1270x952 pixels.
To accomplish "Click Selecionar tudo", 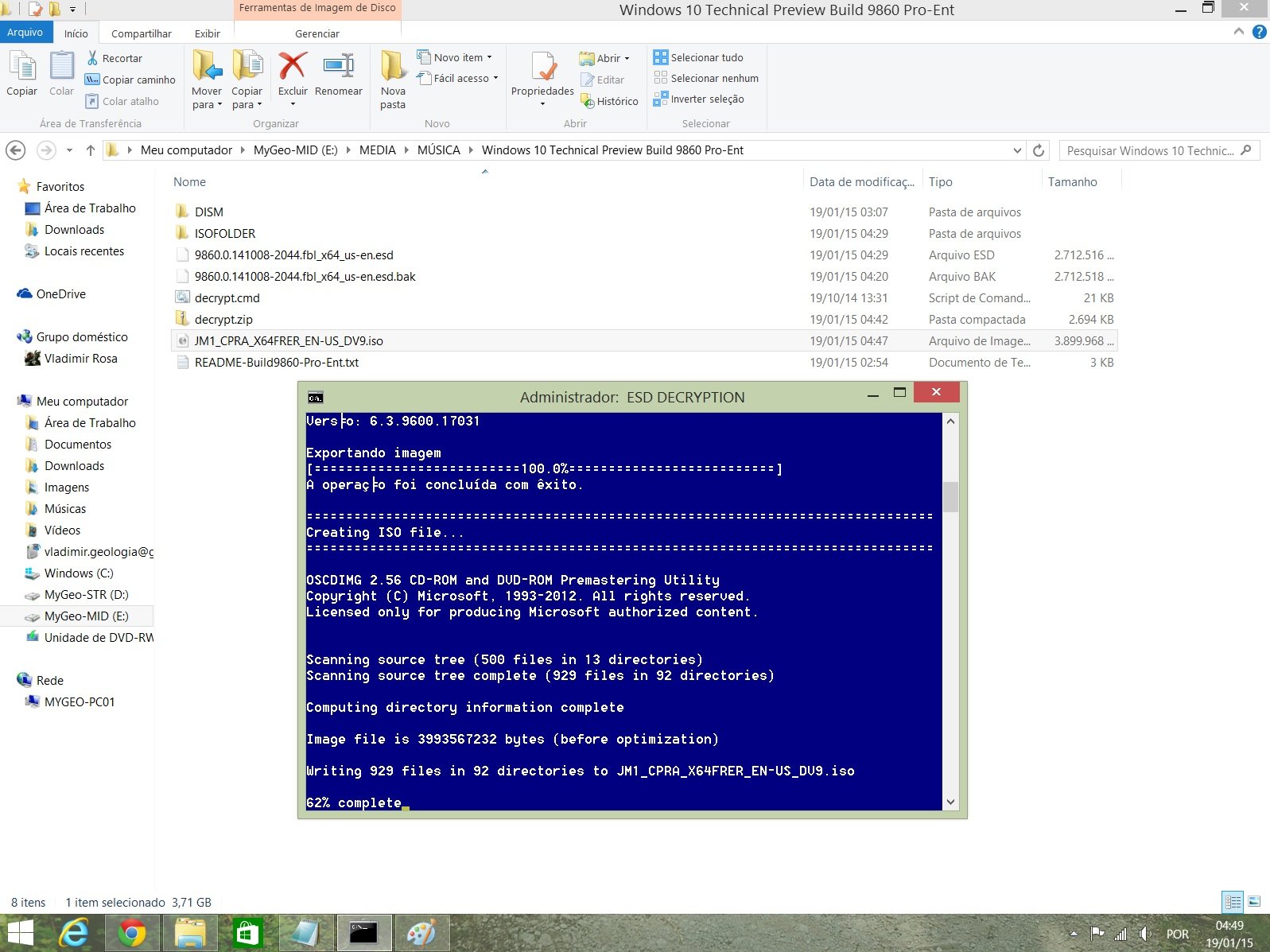I will [699, 57].
